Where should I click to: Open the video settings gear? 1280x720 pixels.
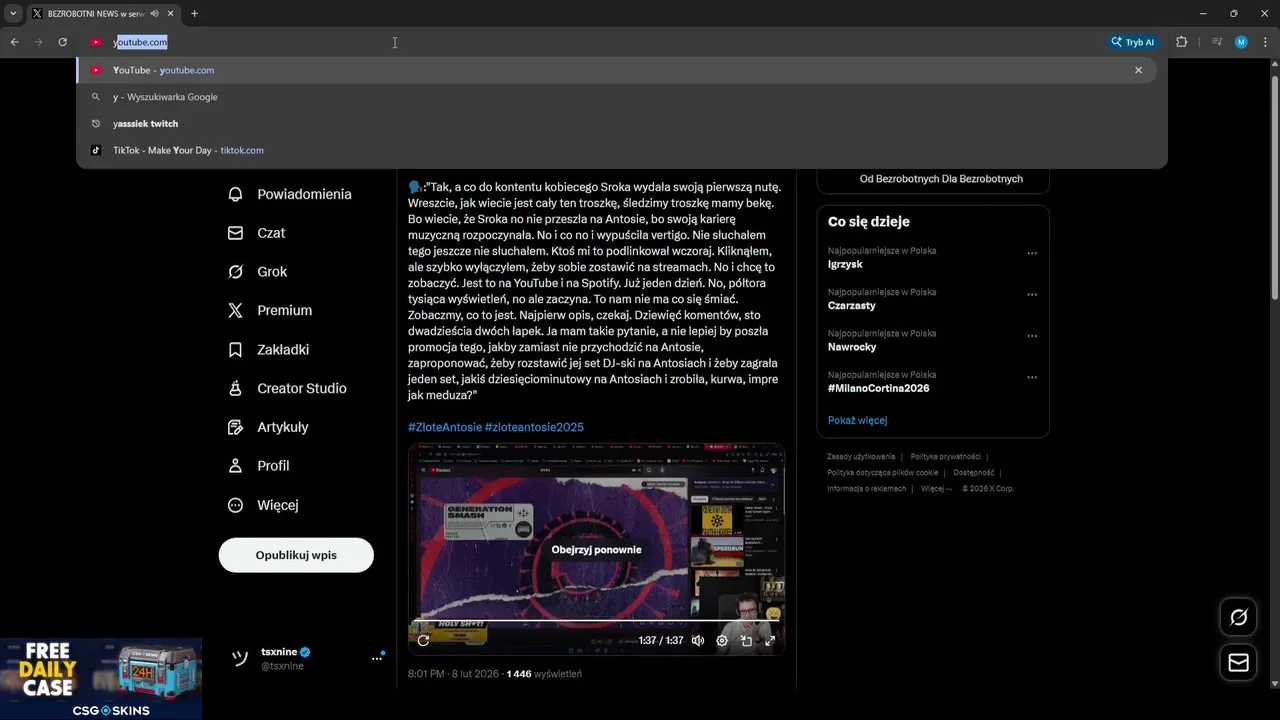[x=722, y=640]
